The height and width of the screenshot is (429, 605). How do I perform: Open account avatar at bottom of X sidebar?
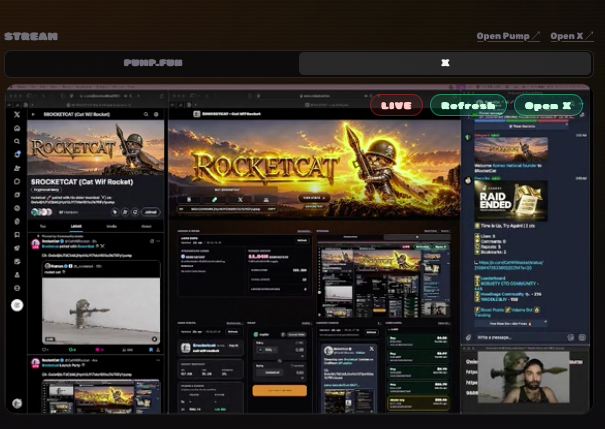pyautogui.click(x=17, y=403)
